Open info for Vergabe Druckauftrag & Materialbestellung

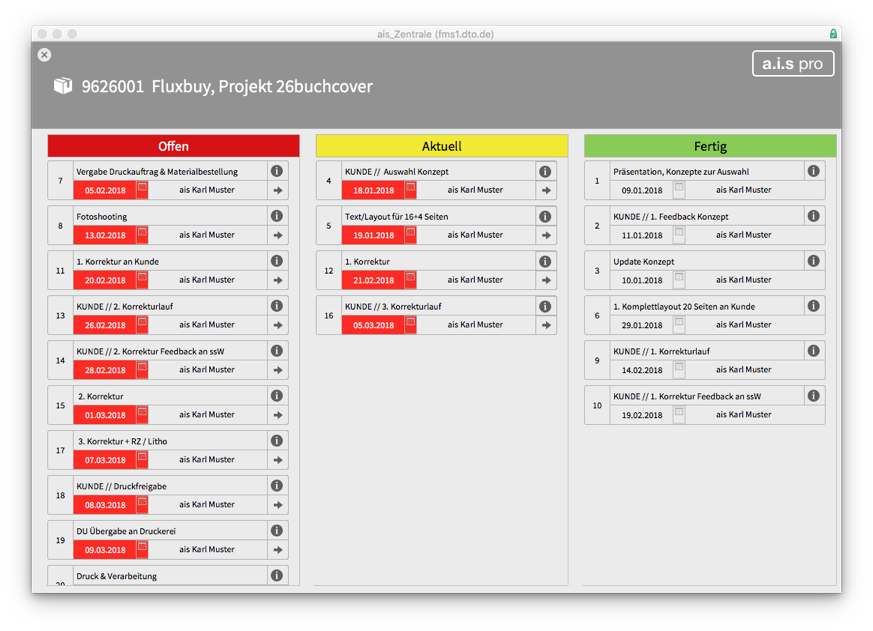coord(277,171)
